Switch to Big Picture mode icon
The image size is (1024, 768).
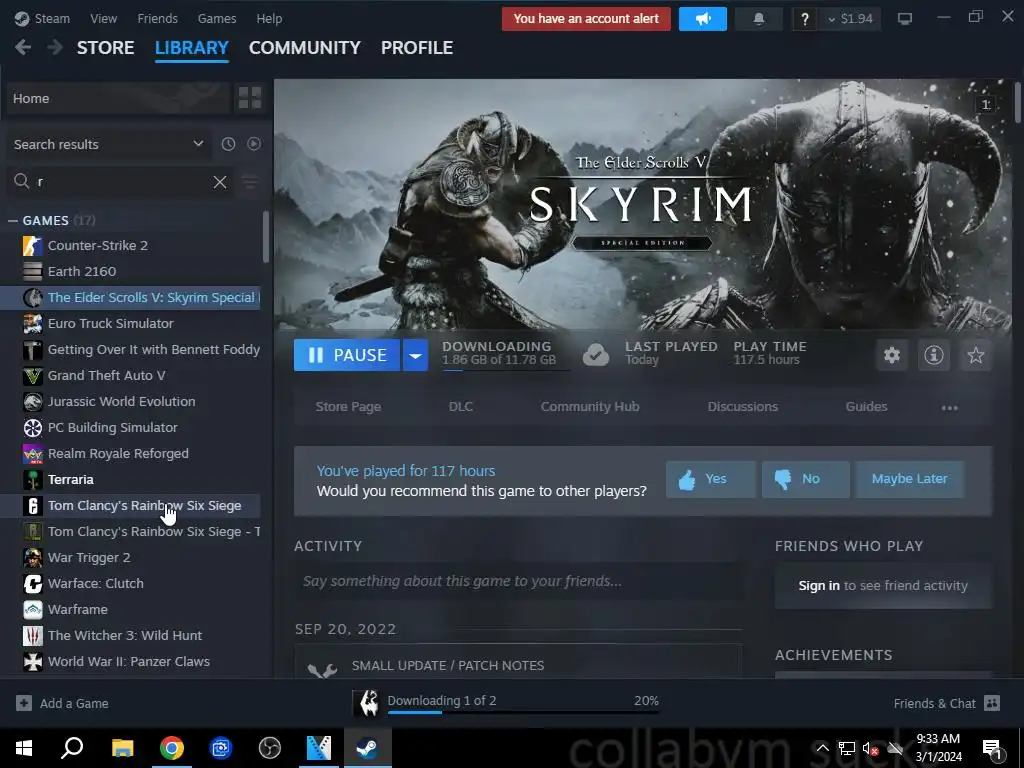tap(904, 18)
